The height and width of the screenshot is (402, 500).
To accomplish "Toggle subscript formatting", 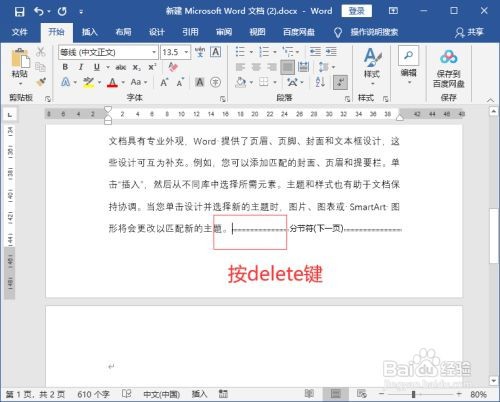I will [x=137, y=67].
